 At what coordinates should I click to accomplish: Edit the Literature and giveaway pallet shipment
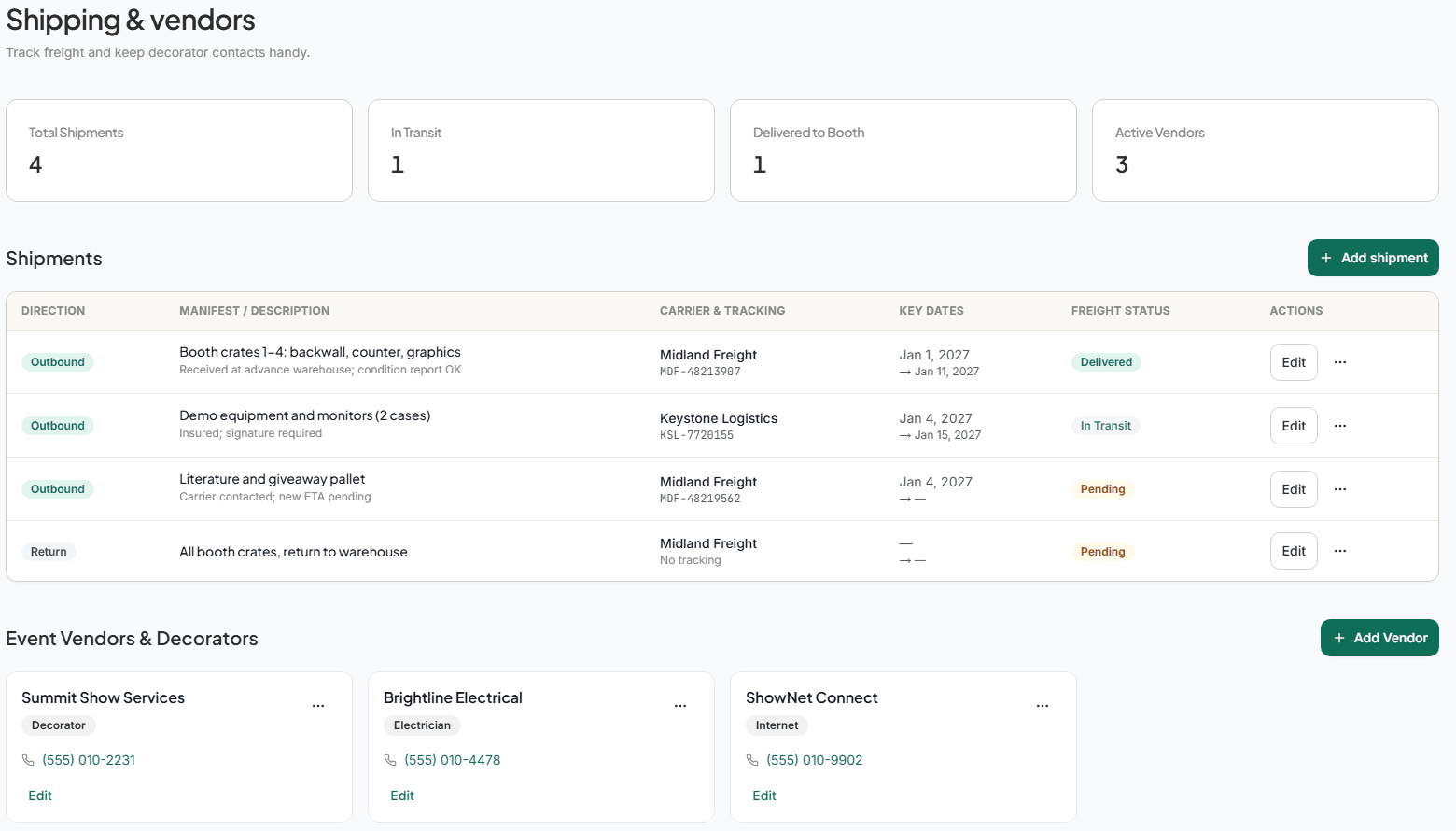(x=1294, y=489)
